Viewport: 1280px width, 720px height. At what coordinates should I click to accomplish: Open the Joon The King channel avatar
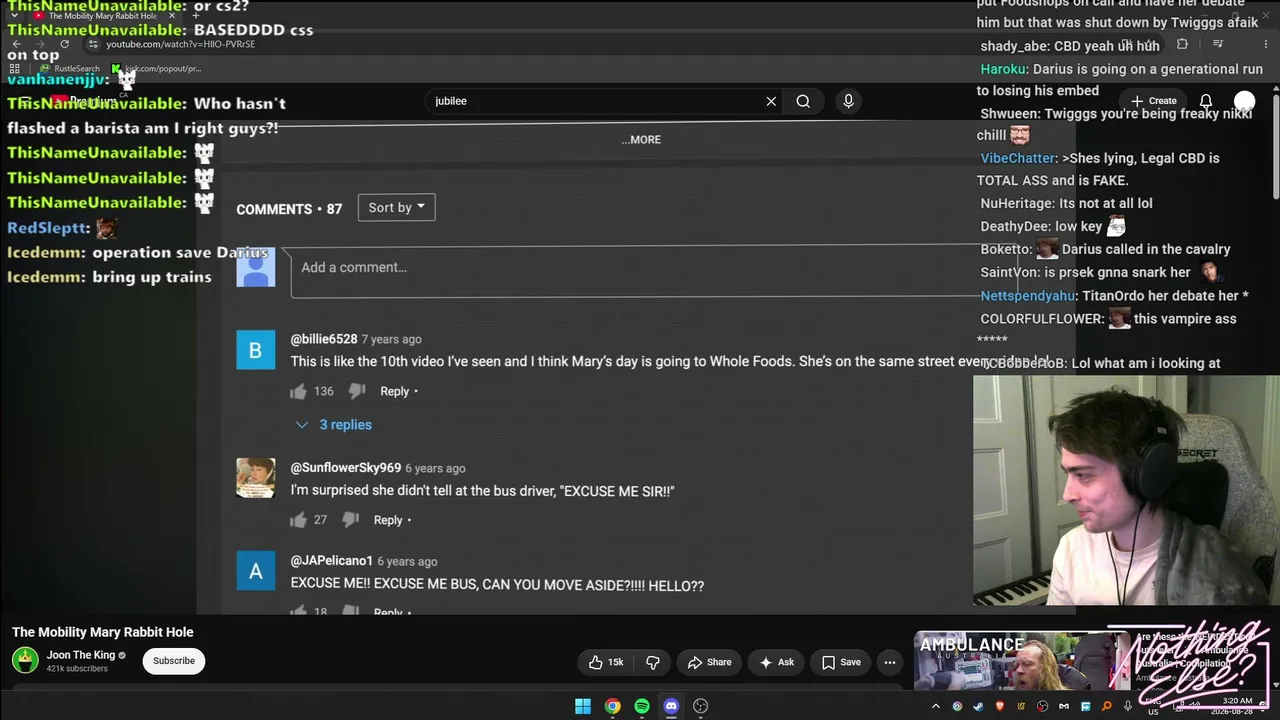click(25, 660)
